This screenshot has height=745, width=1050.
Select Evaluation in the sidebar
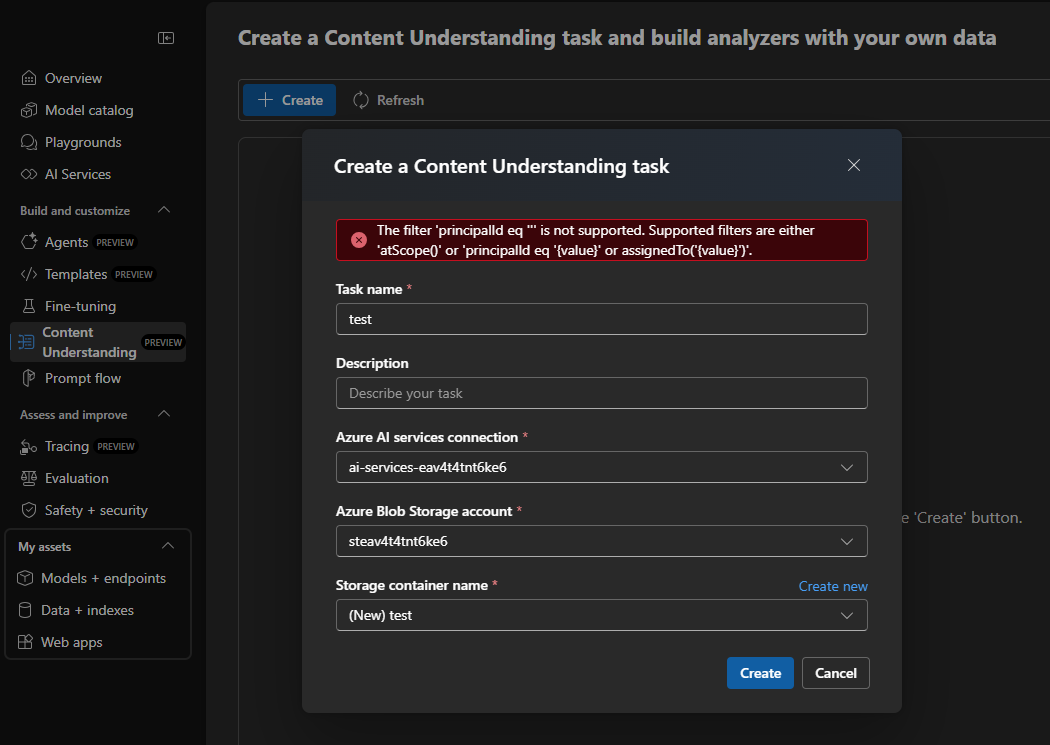(x=76, y=478)
